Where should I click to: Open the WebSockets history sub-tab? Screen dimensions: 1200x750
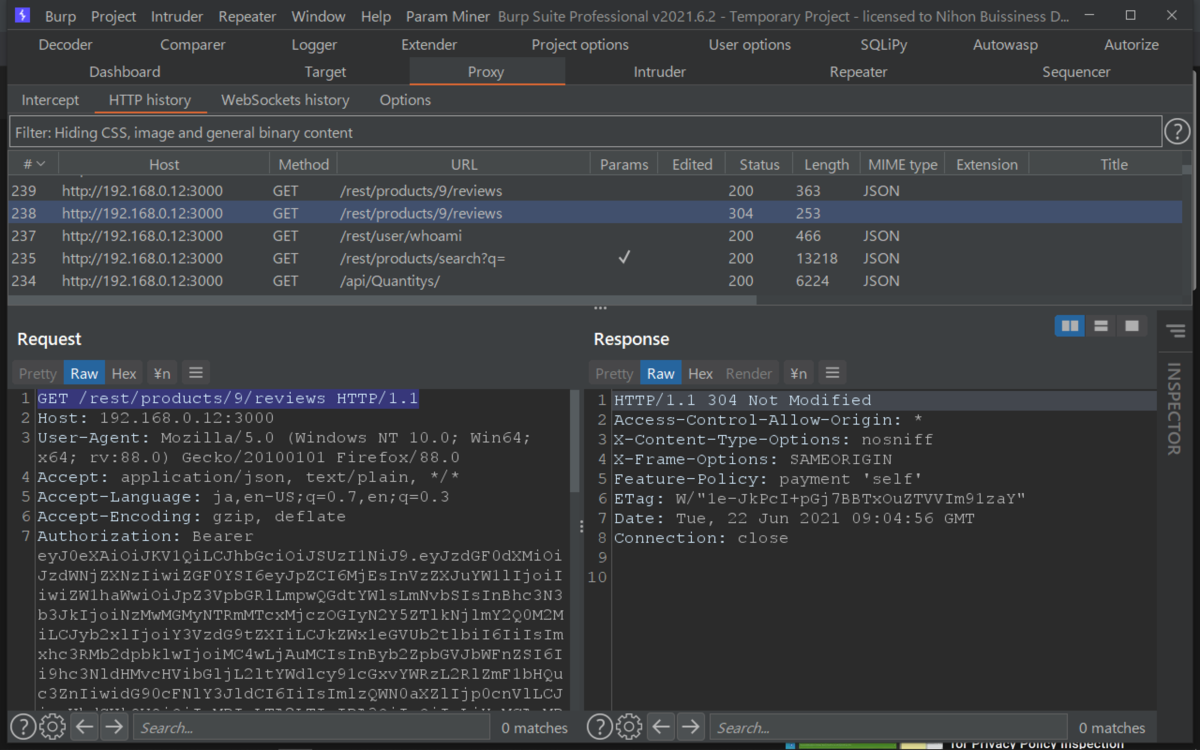tap(285, 100)
